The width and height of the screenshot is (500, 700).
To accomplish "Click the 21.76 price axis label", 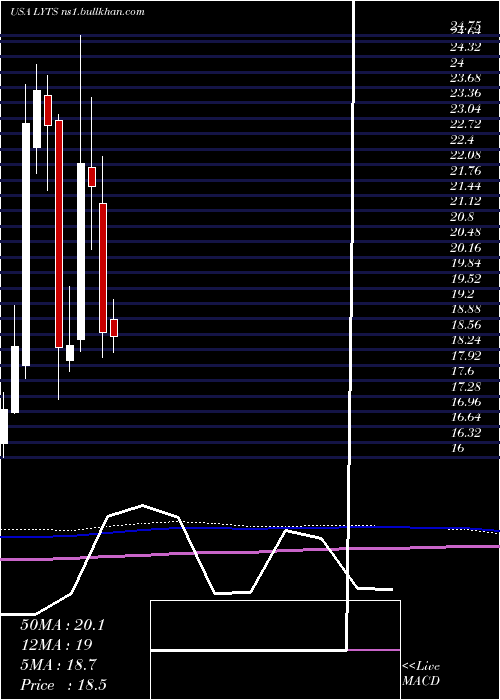I will point(466,171).
